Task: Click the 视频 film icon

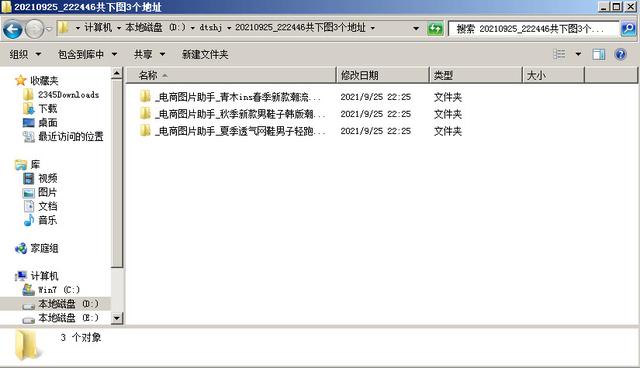Action: pos(29,178)
